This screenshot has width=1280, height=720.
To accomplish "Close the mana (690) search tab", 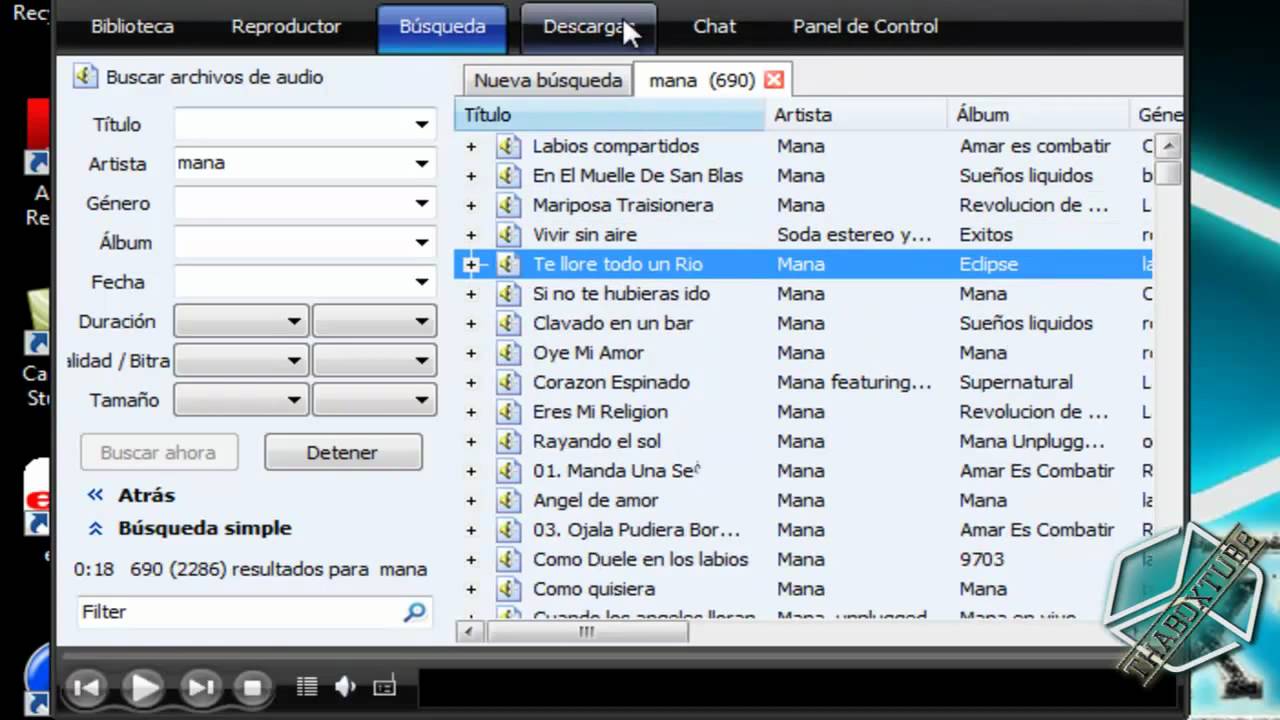I will coord(773,80).
